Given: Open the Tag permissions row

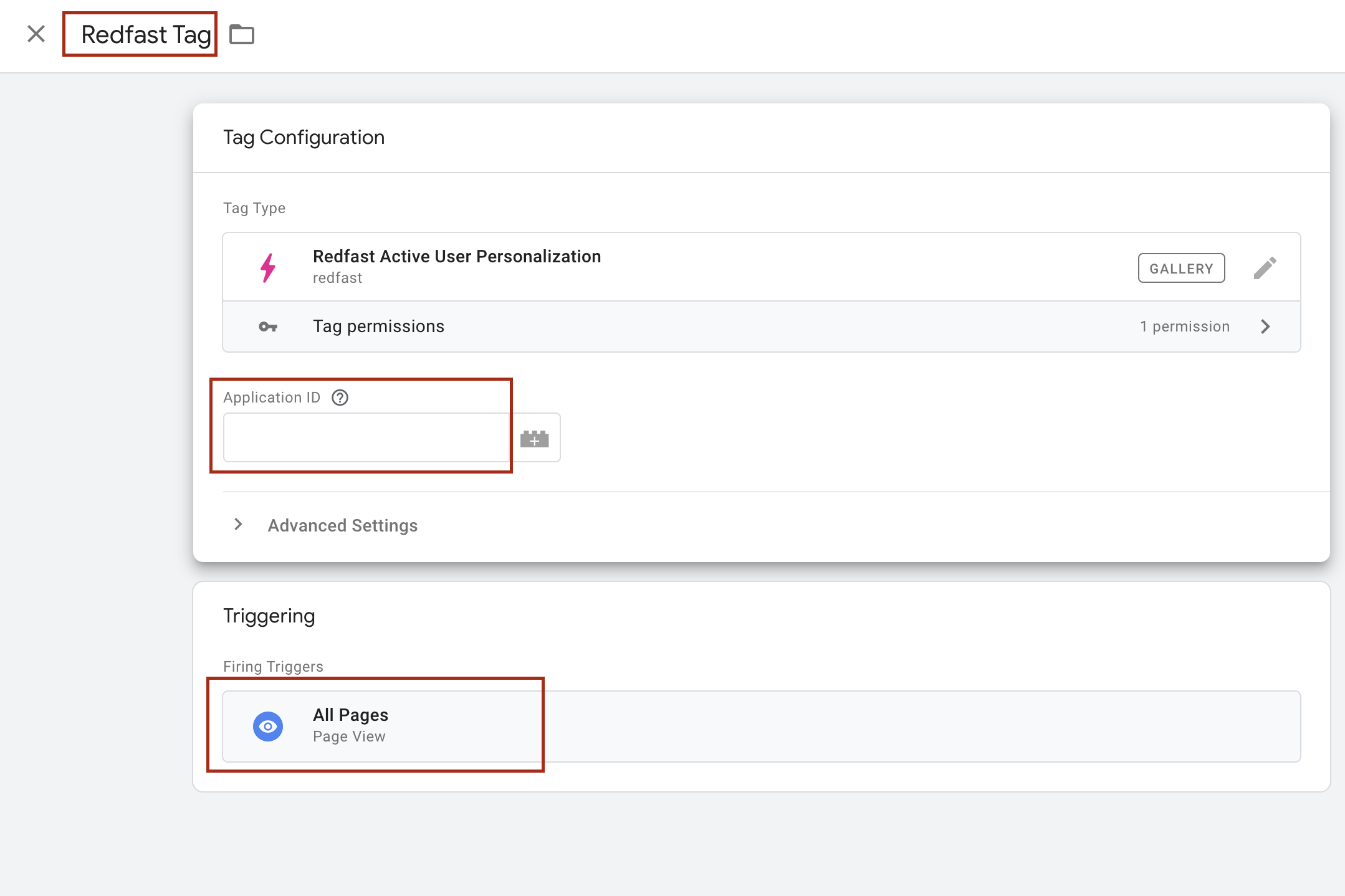Looking at the screenshot, I should coord(761,326).
